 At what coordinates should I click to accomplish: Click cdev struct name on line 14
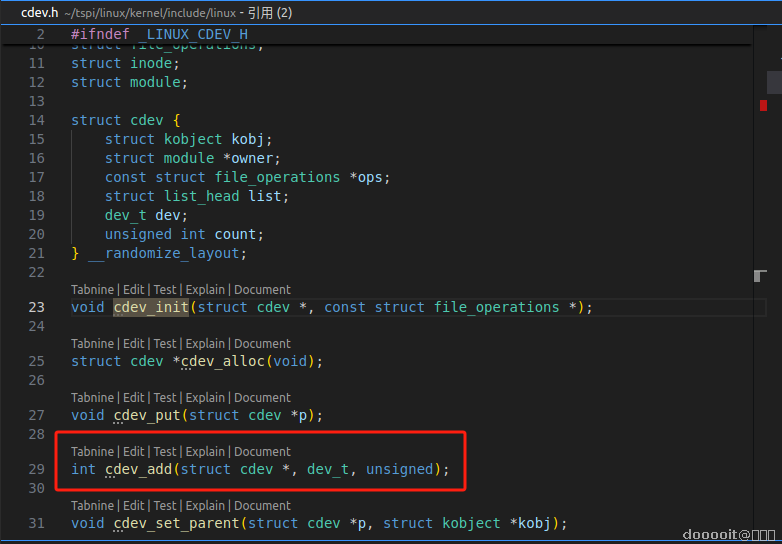[x=147, y=120]
